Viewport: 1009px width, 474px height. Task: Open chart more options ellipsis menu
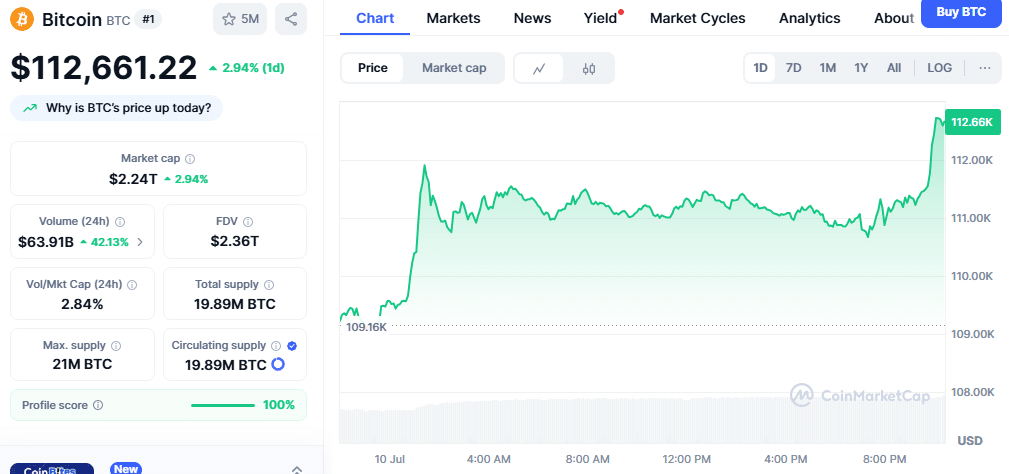(x=985, y=68)
